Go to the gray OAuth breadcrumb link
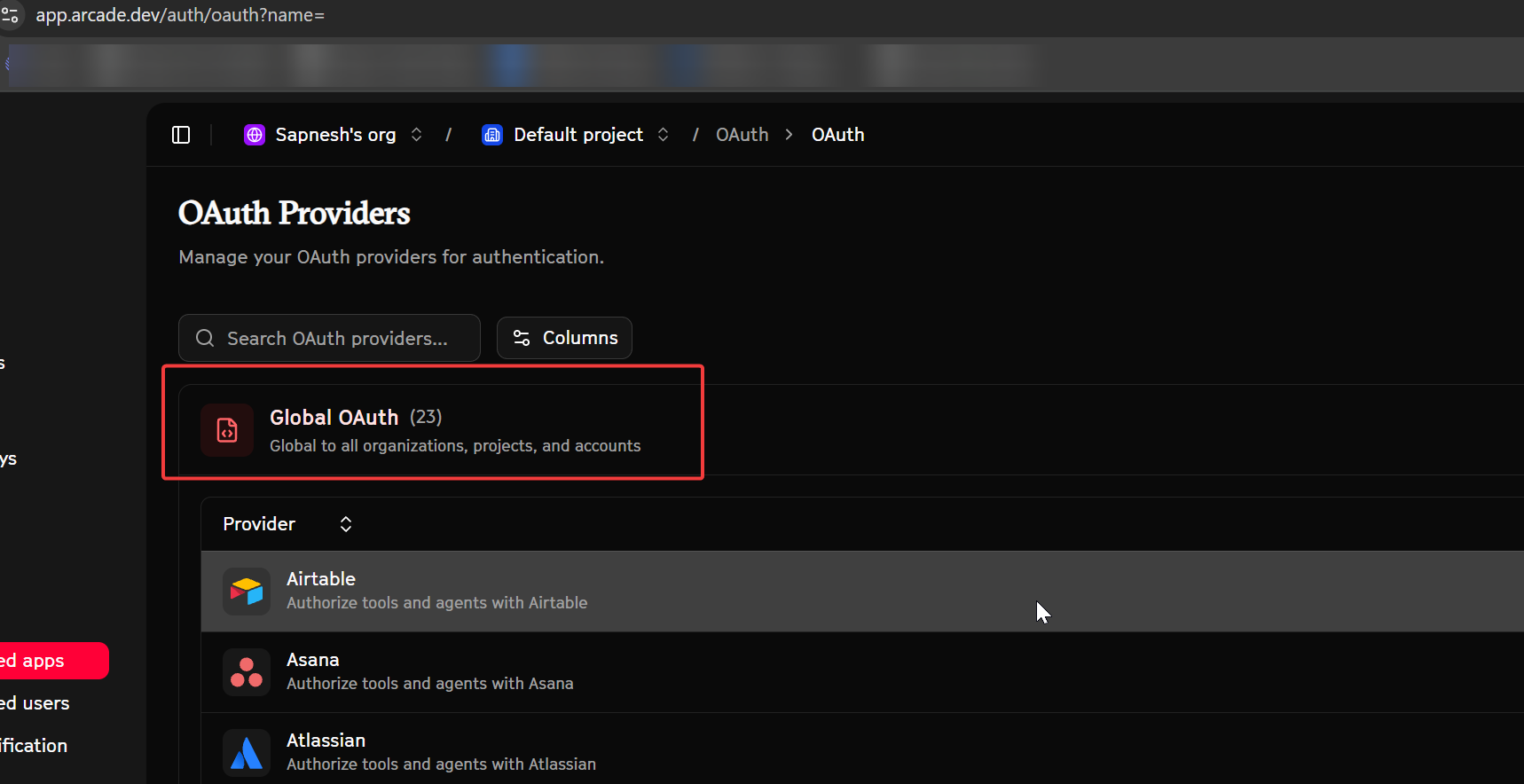The width and height of the screenshot is (1524, 784). [742, 135]
